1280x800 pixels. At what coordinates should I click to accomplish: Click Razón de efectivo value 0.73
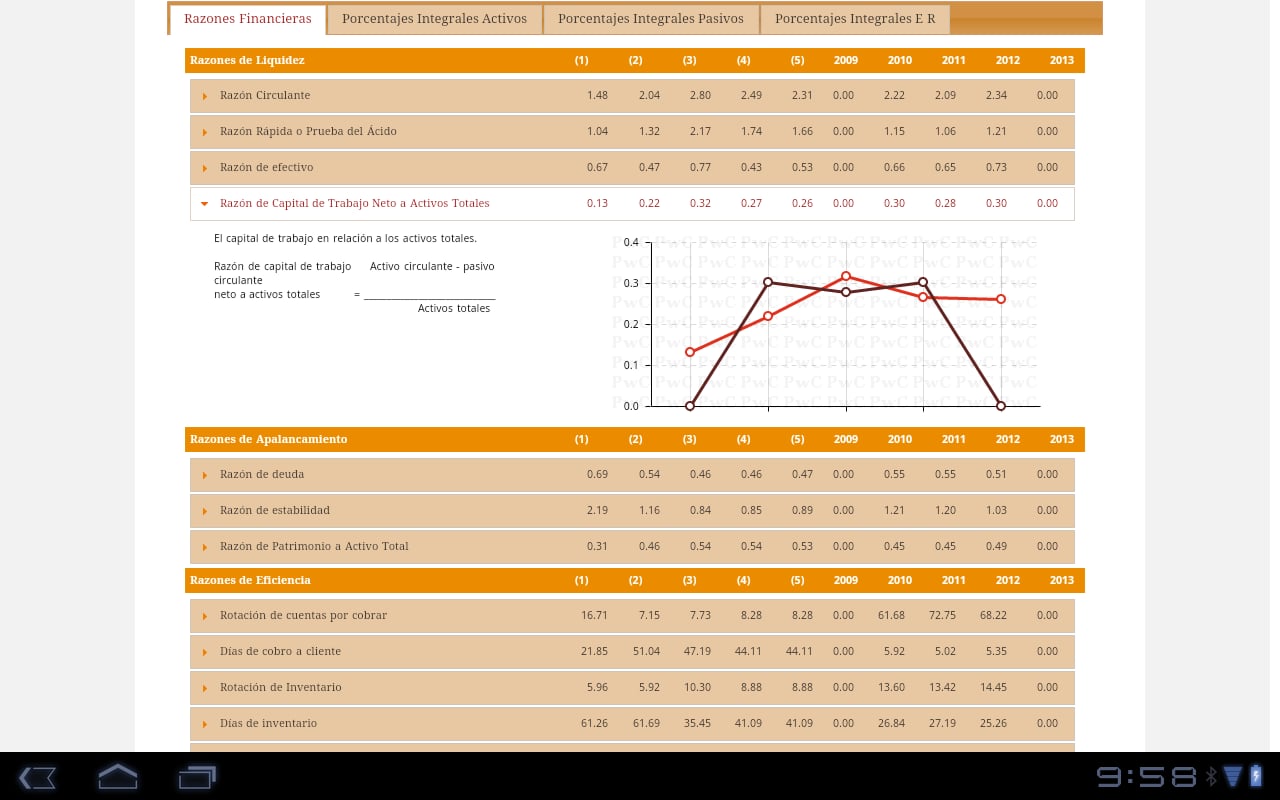tap(996, 167)
